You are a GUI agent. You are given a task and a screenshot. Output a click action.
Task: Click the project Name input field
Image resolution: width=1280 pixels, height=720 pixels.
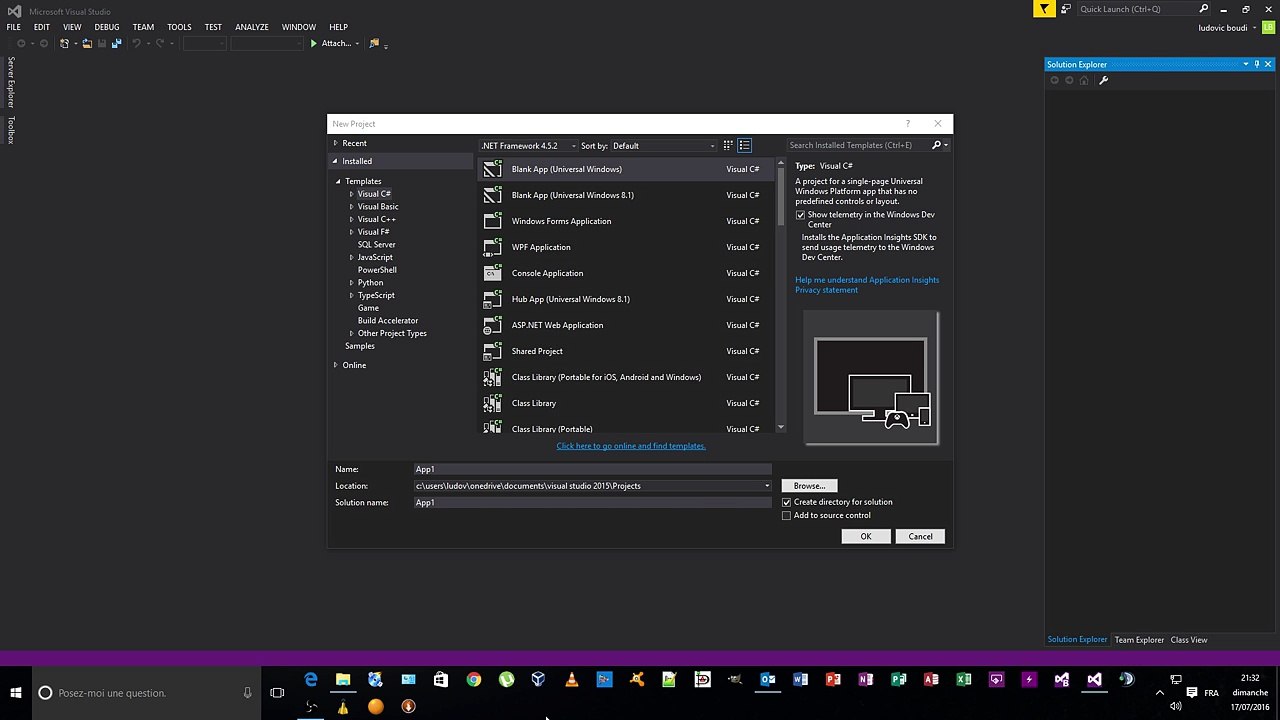click(593, 469)
